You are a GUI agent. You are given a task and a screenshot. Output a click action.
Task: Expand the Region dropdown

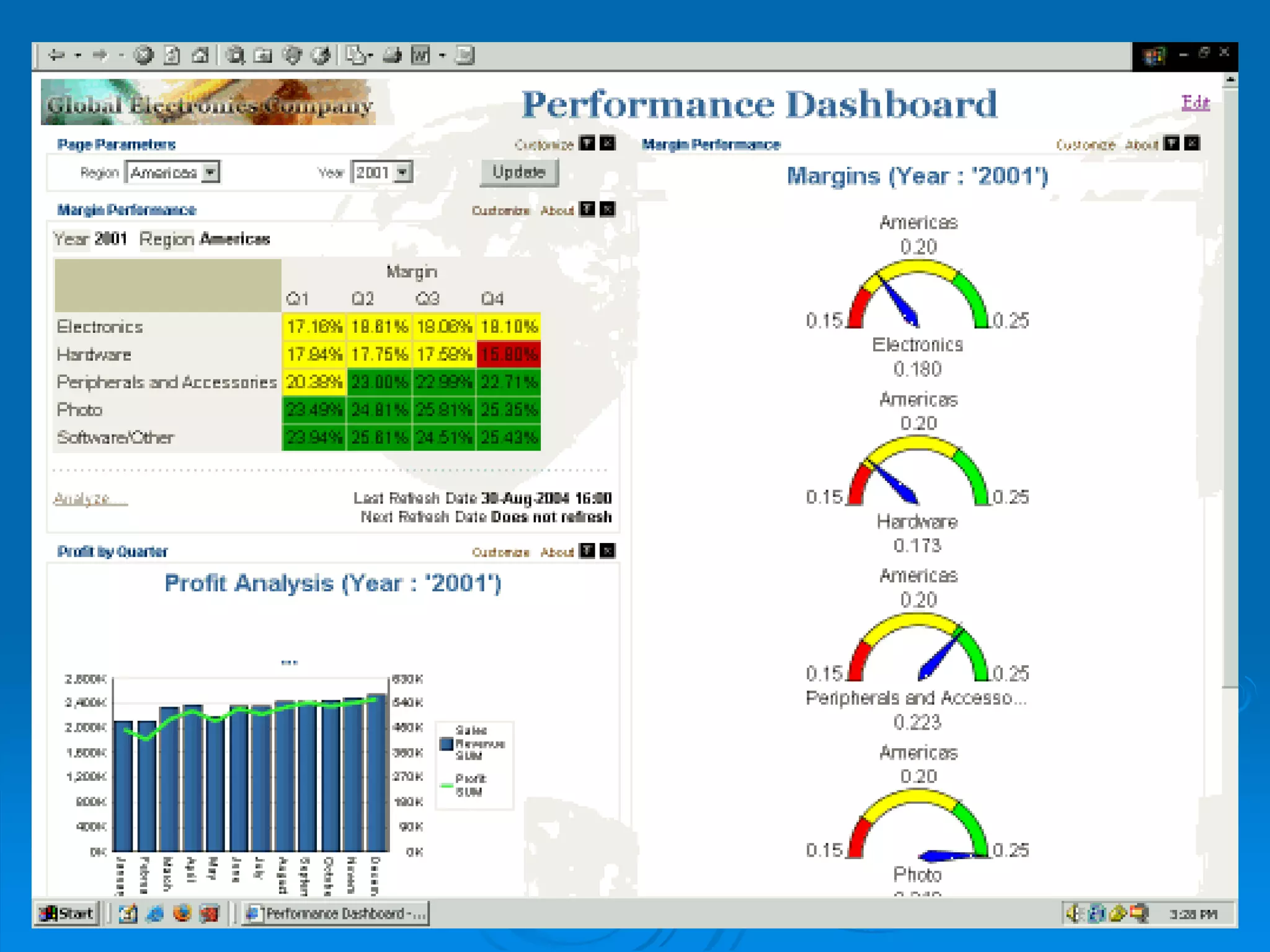(211, 172)
